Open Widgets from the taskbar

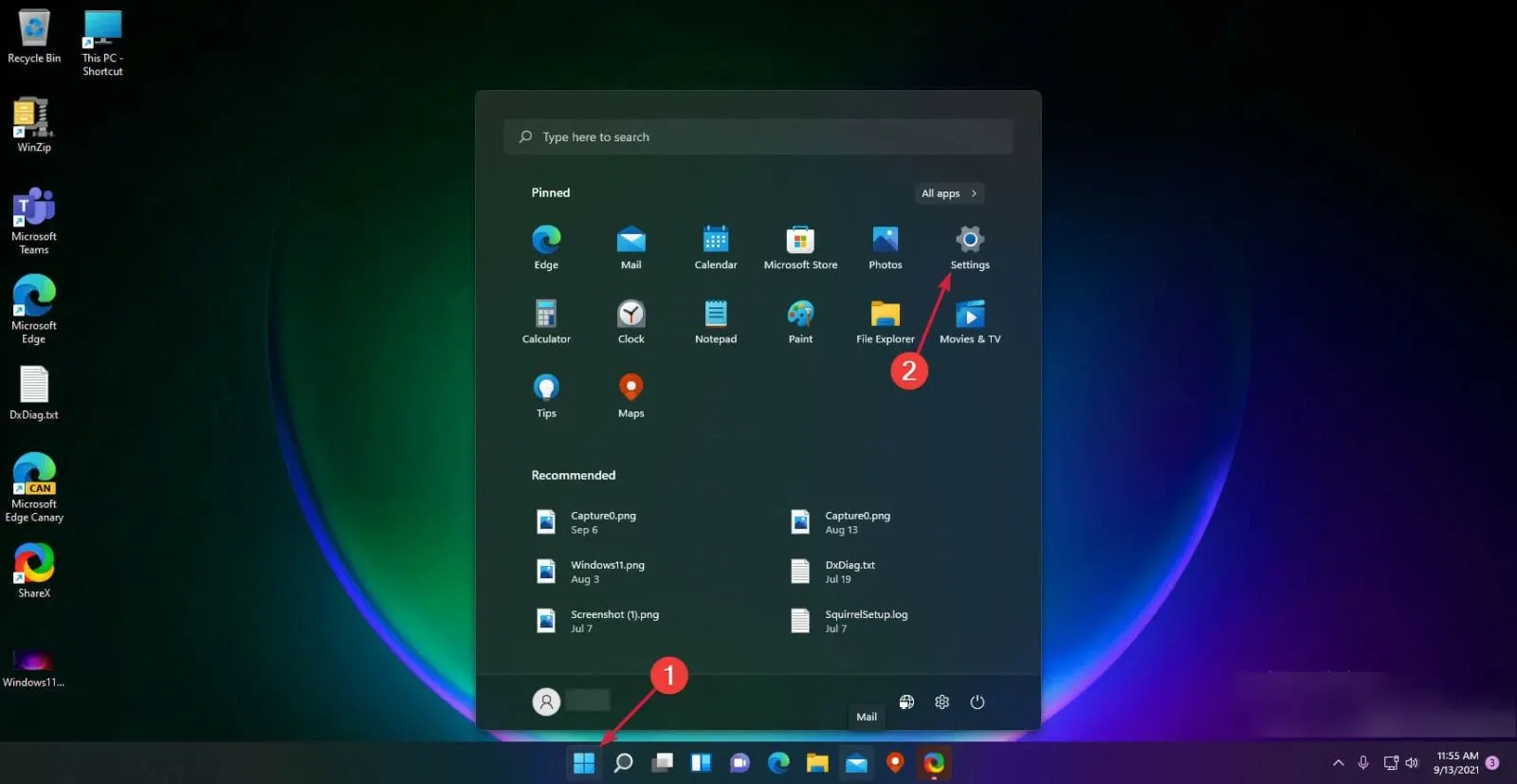[702, 762]
